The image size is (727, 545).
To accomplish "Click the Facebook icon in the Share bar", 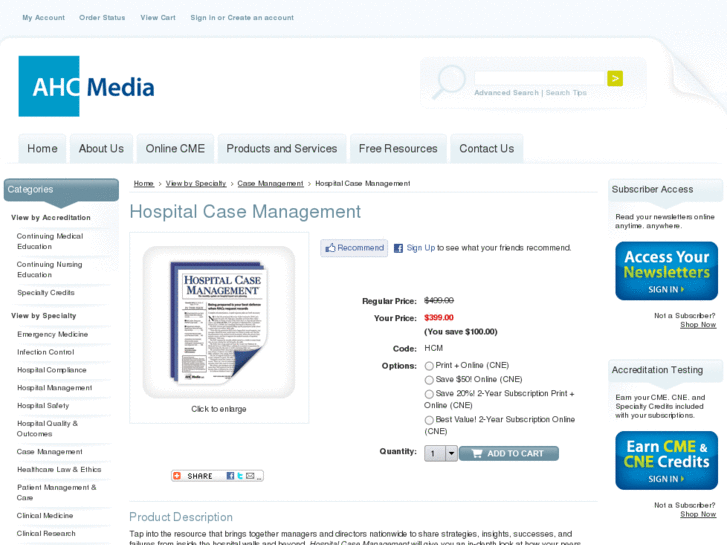I will click(x=230, y=476).
